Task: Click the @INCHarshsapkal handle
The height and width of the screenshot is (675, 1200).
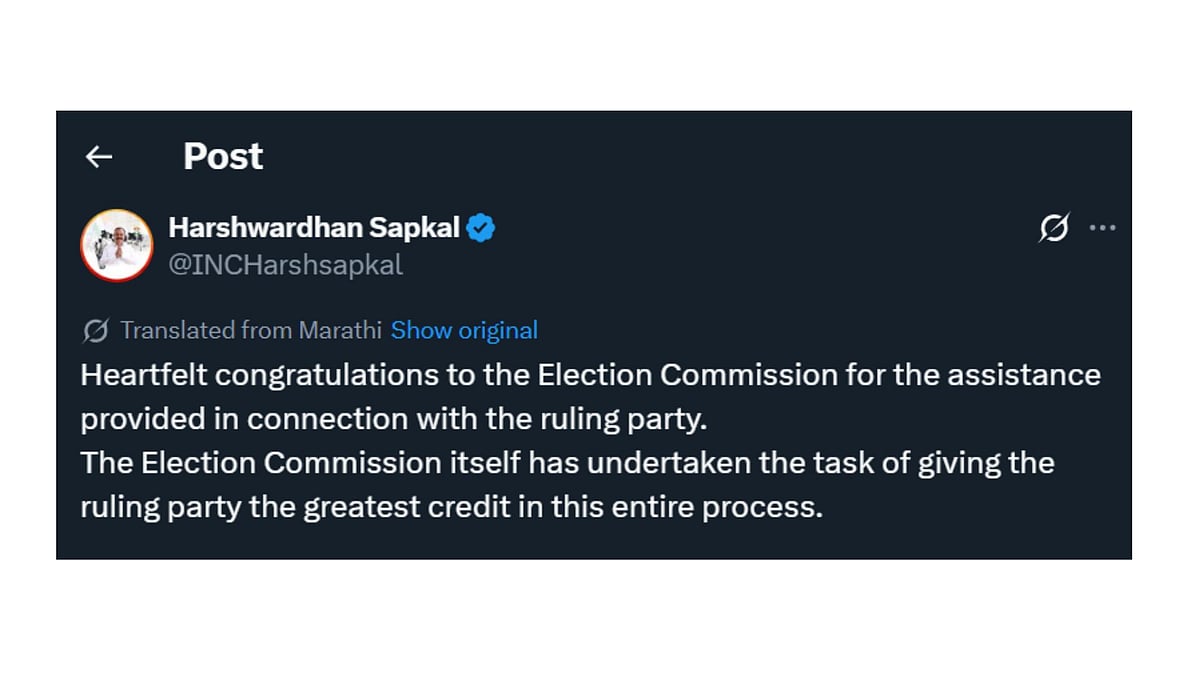Action: coord(285,265)
